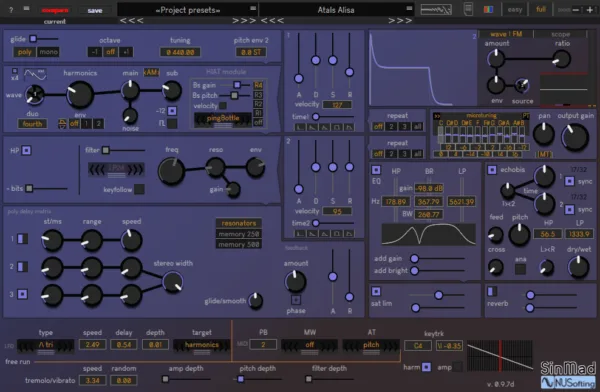Click the feedback amount knob

tap(295, 281)
